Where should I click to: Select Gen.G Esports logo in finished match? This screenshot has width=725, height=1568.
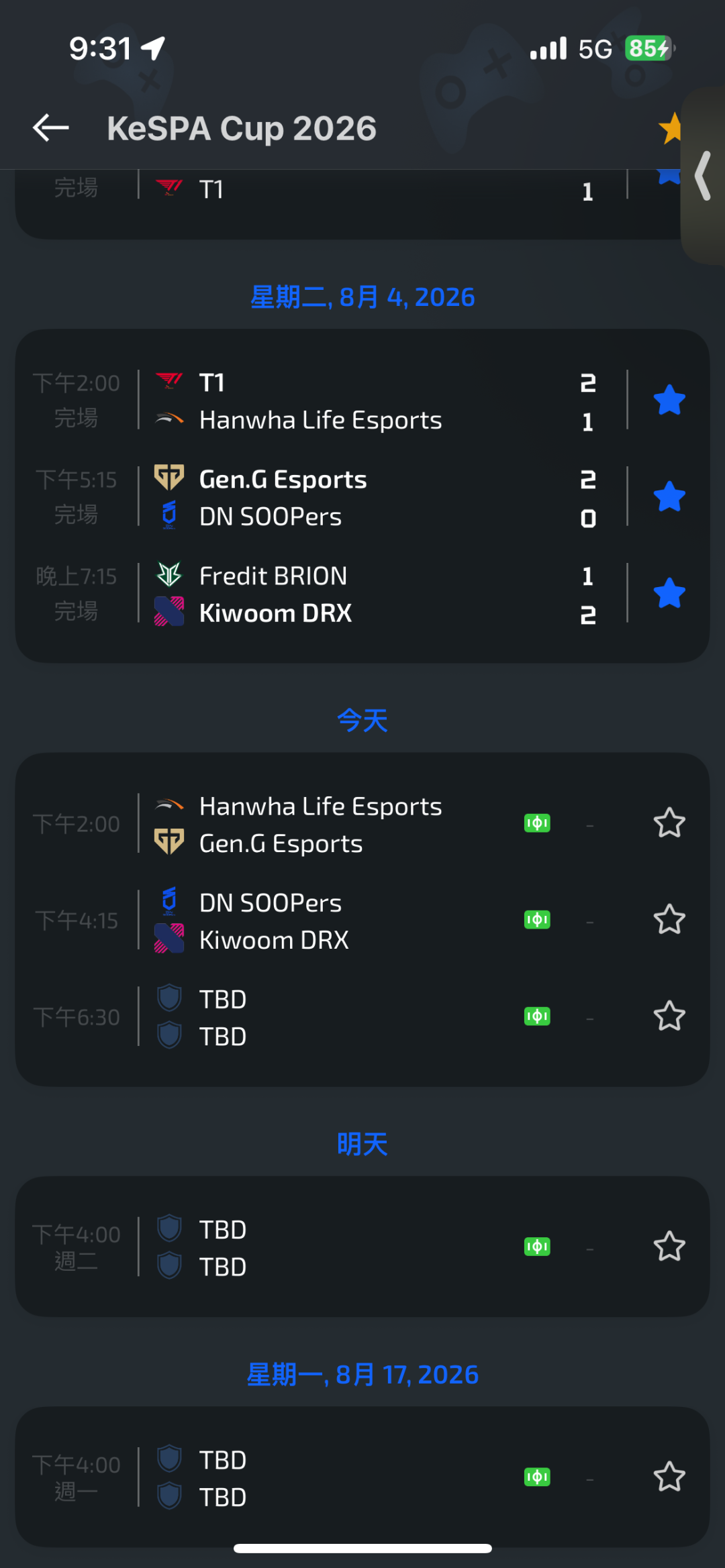click(169, 478)
